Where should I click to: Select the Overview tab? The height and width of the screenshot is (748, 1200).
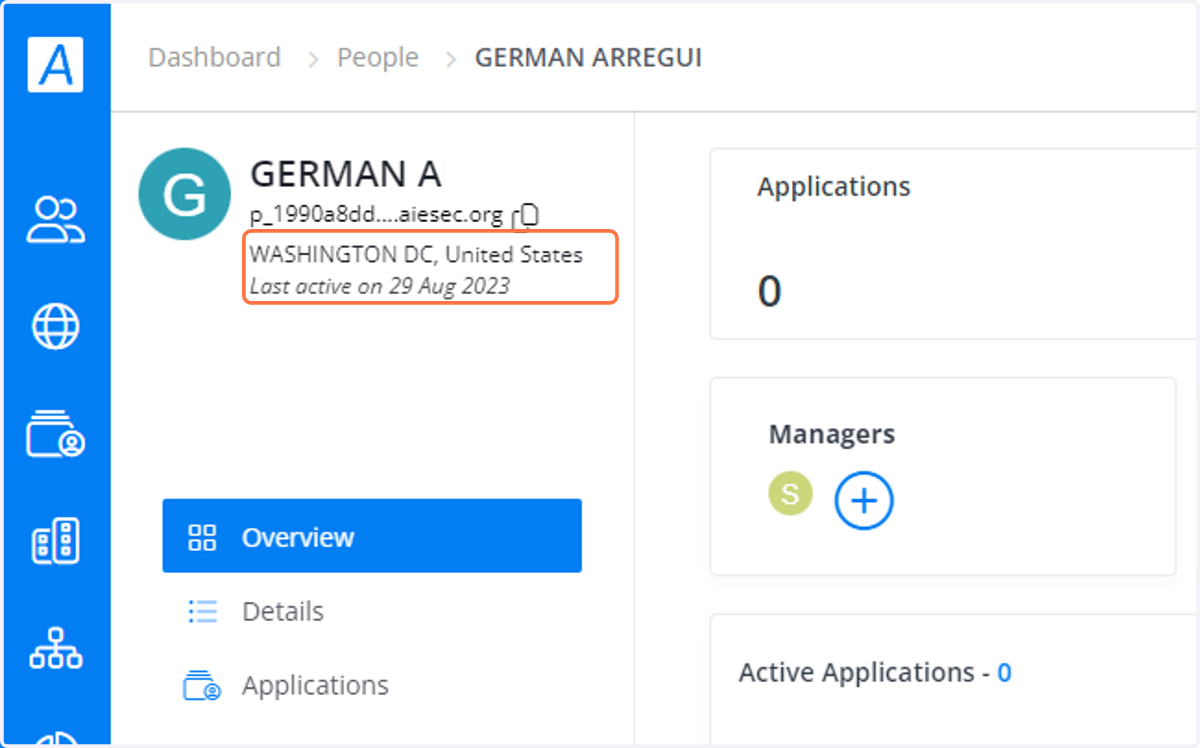[372, 536]
